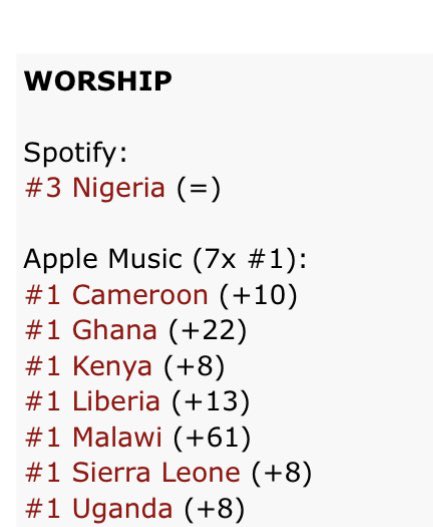The image size is (433, 527).
Task: Open the #3 Nigeria Spotify link
Action: [95, 188]
